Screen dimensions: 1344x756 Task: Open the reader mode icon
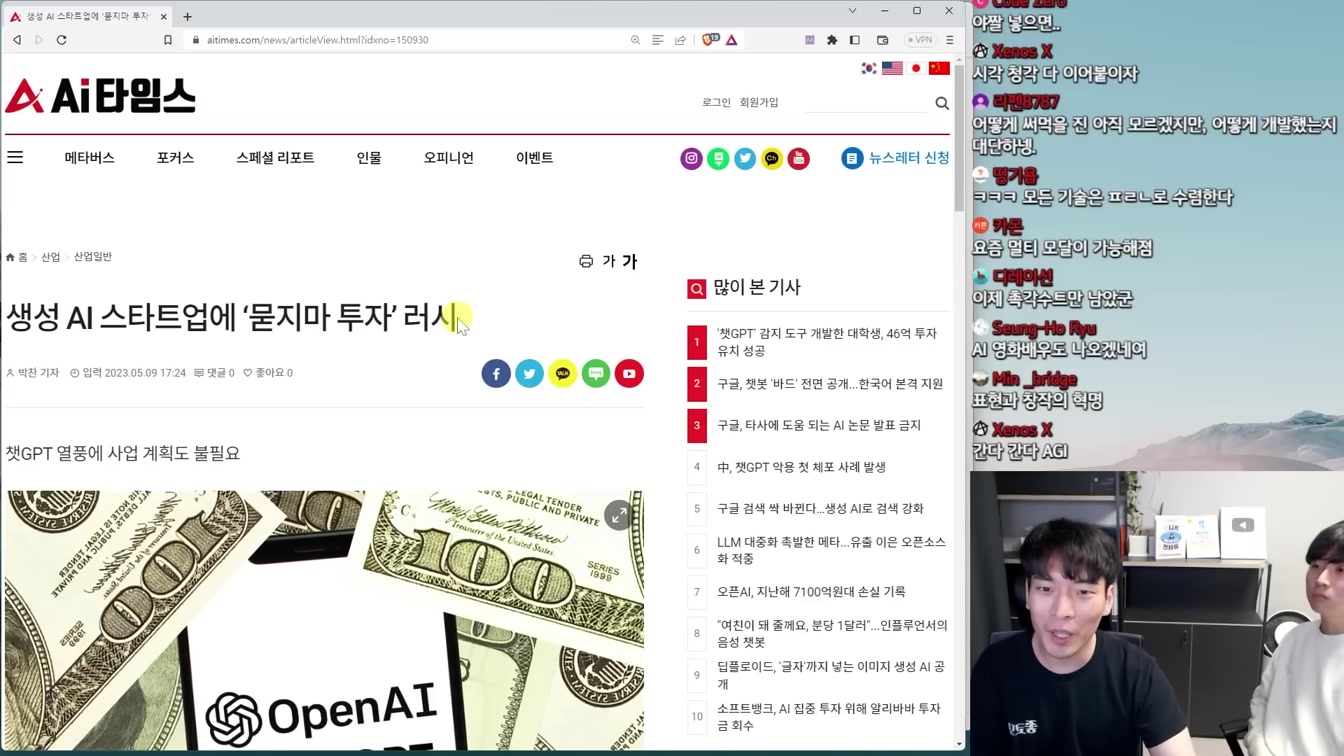657,40
